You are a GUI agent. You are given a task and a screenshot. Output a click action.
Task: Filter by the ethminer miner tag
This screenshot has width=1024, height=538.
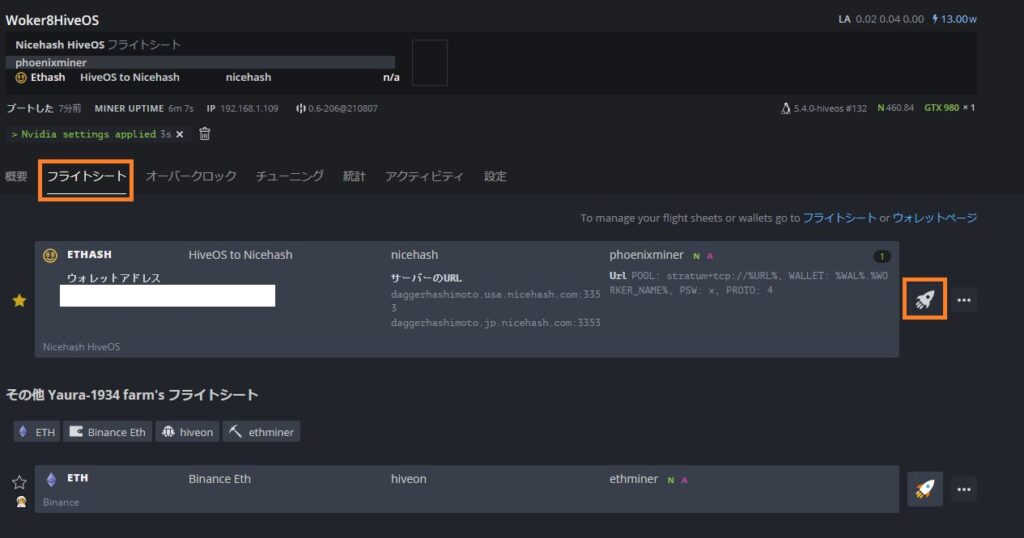[x=261, y=432]
